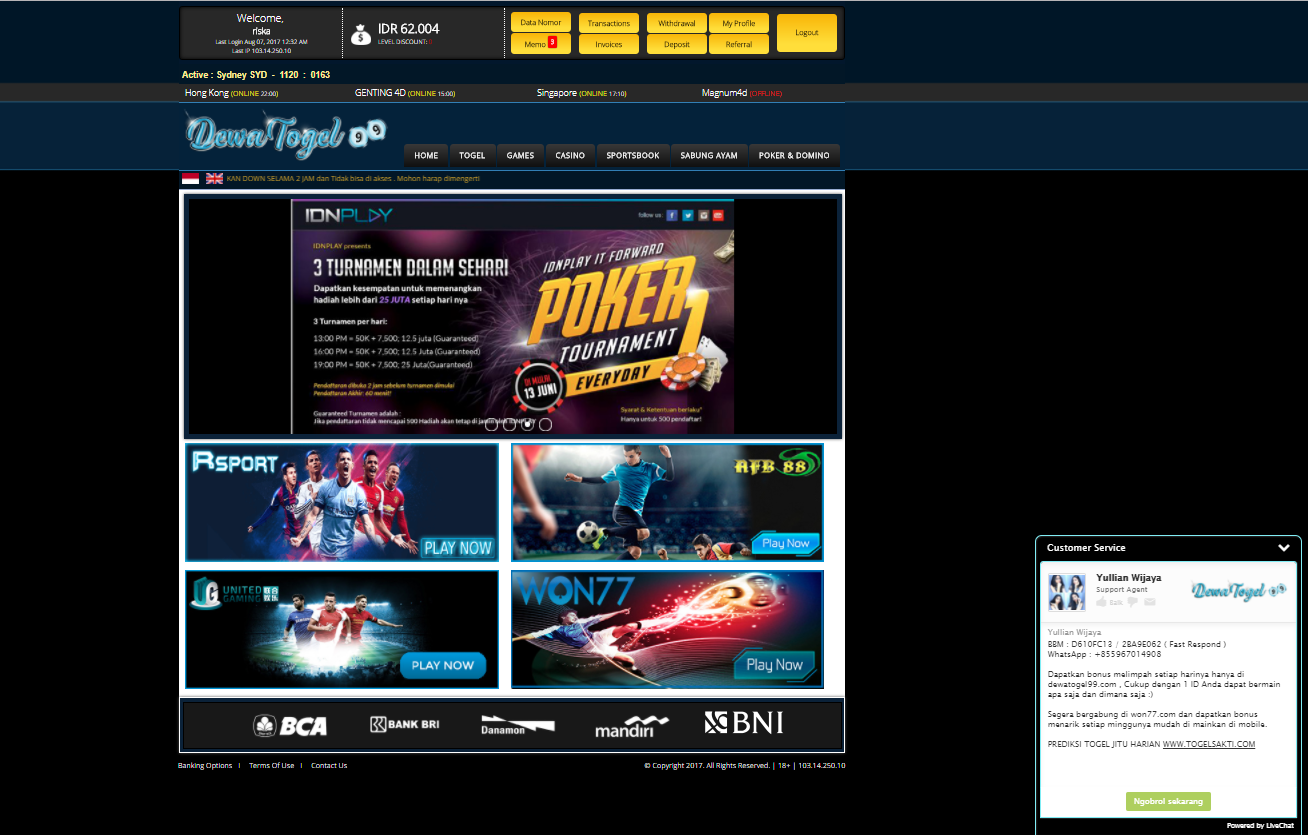Collapse the Customer Service chat panel
The image size is (1308, 835).
click(1284, 548)
